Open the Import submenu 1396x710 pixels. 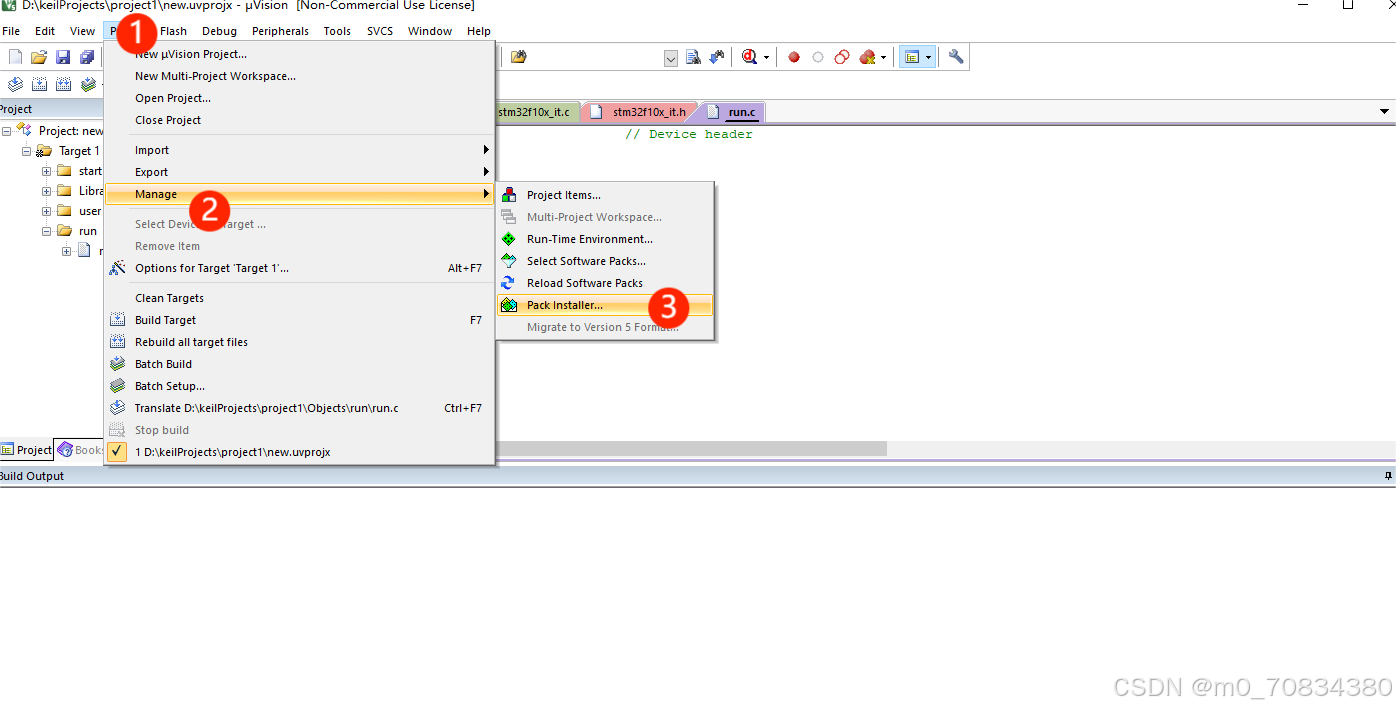point(300,150)
